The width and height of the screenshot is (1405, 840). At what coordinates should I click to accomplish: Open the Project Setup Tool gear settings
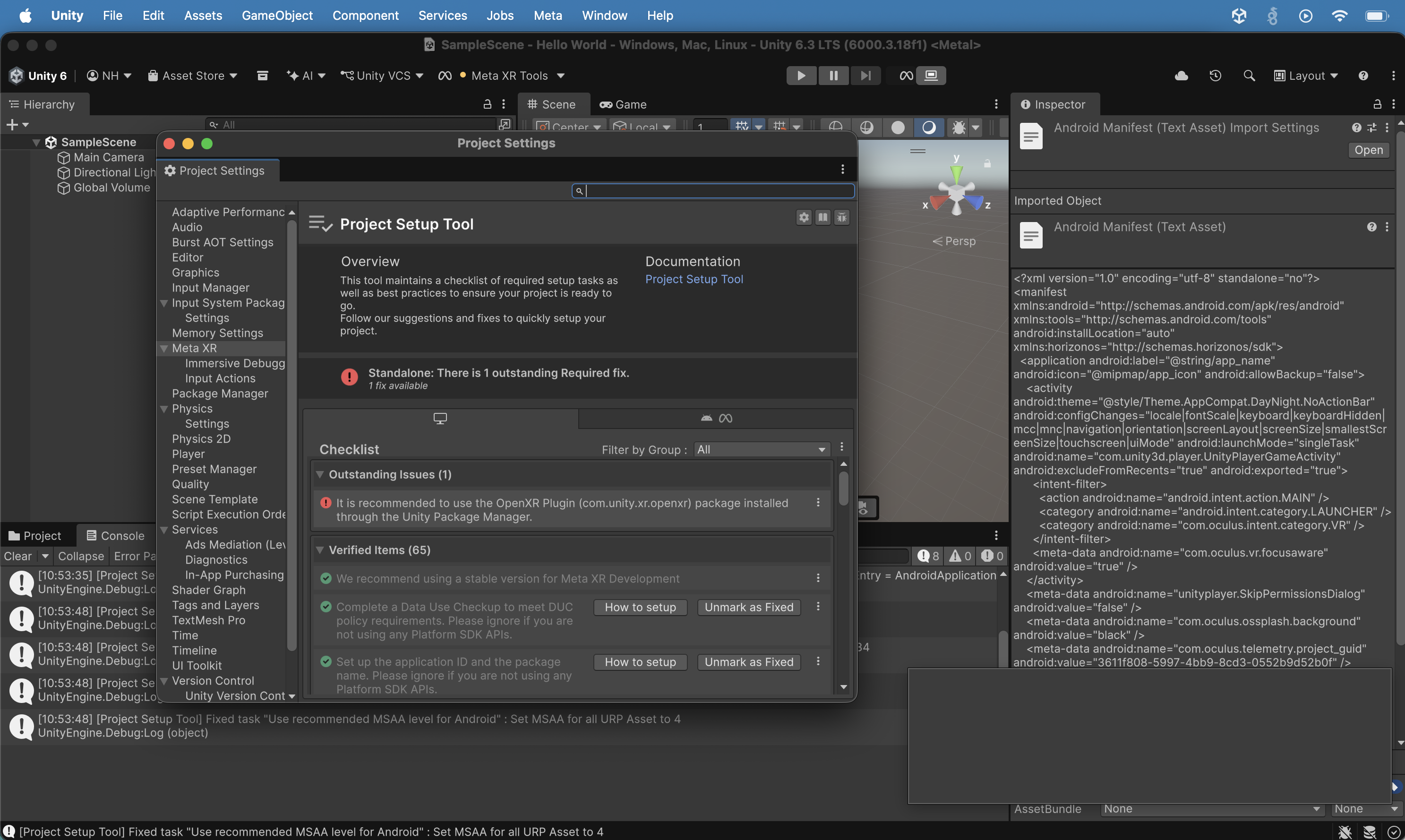click(x=804, y=217)
